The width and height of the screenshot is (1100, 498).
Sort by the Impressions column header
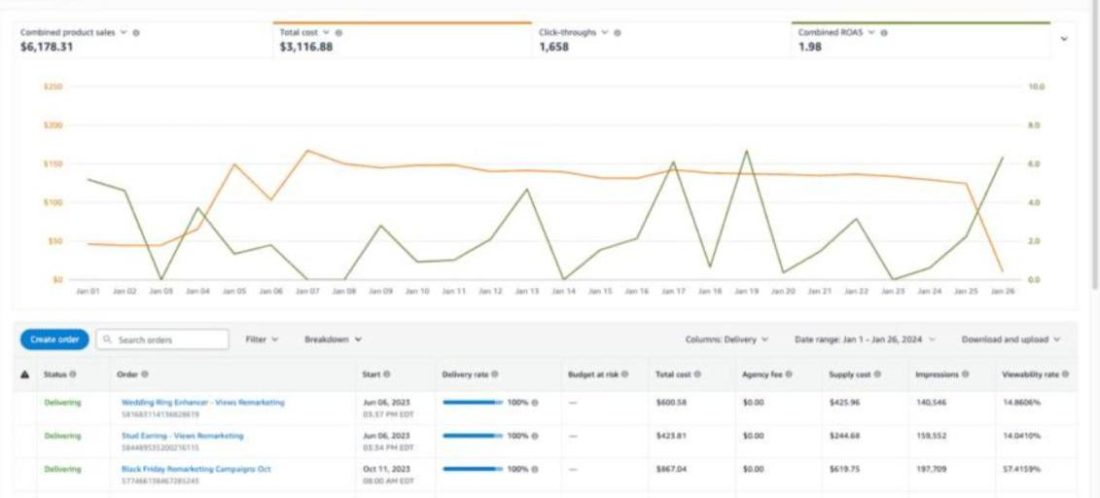937,375
